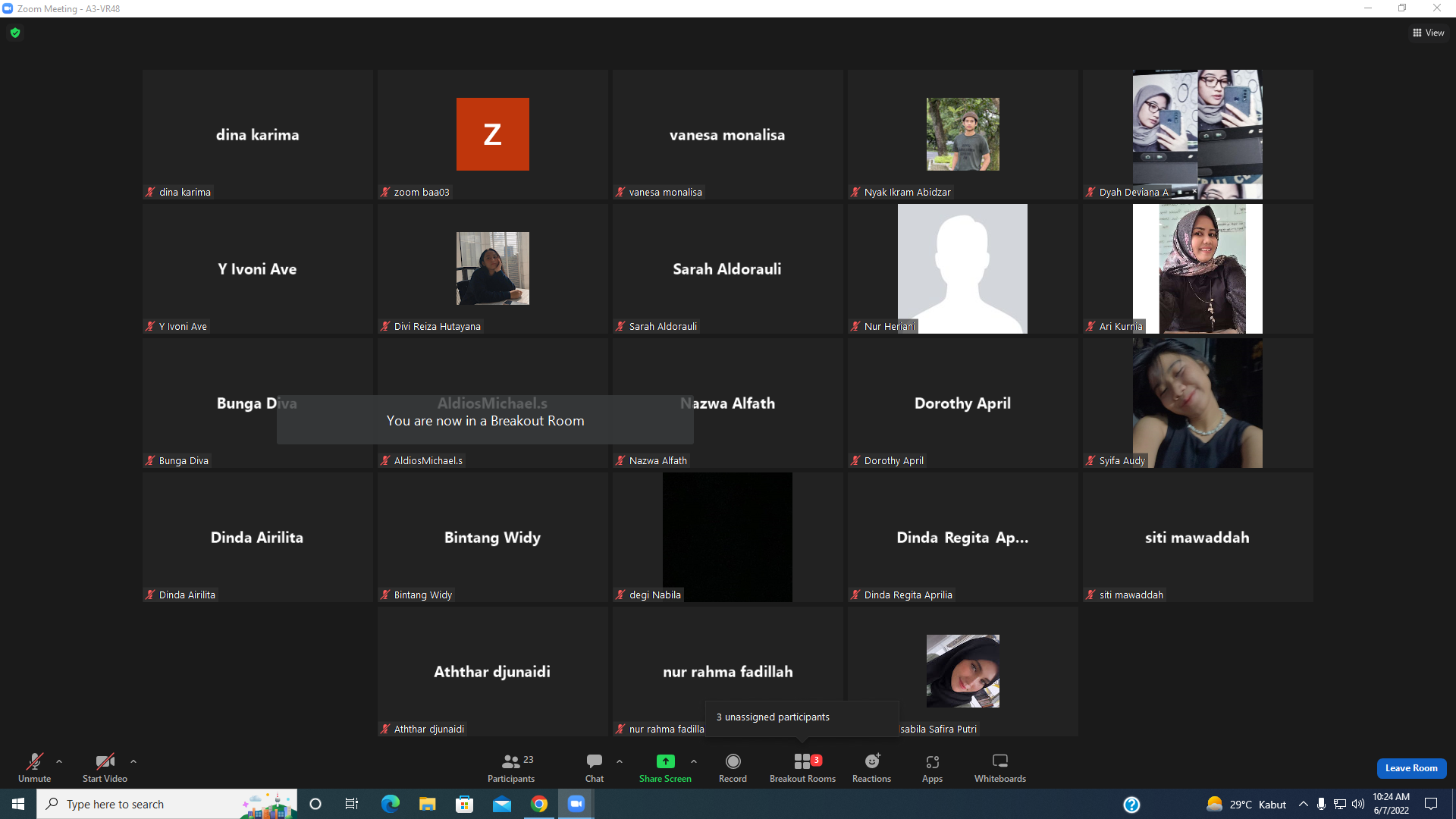Click the participant label 'degi Nabila'
Viewport: 1456px width, 819px height.
click(654, 595)
